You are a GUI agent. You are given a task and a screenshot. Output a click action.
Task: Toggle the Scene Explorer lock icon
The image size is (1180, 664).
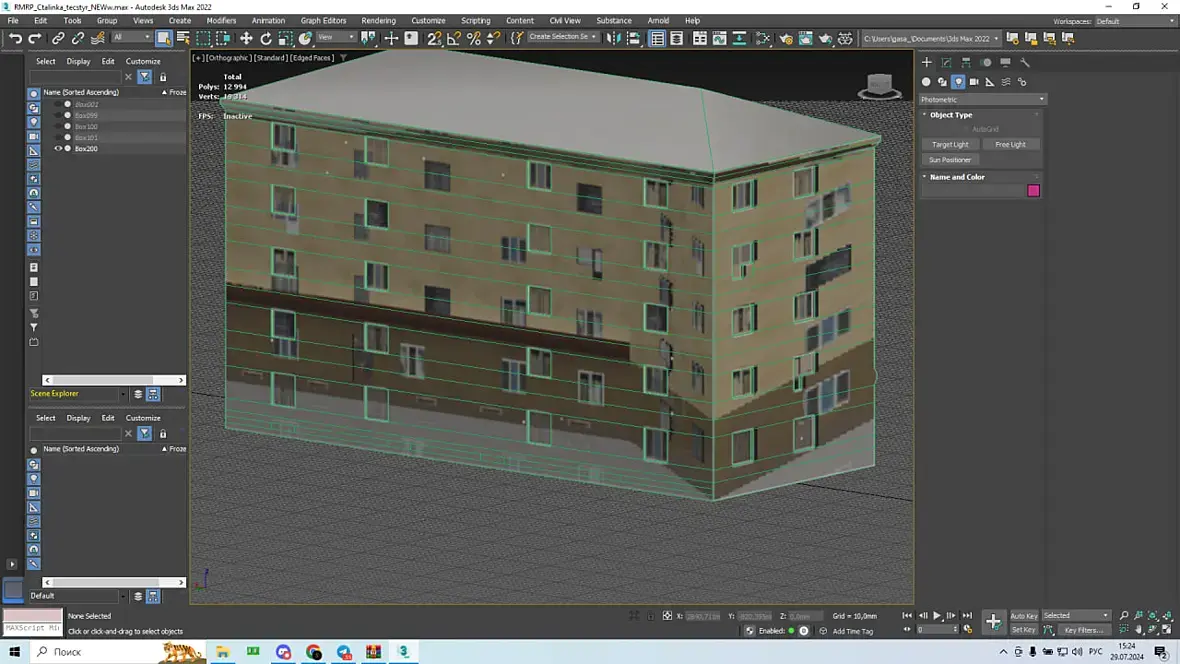pyautogui.click(x=163, y=77)
